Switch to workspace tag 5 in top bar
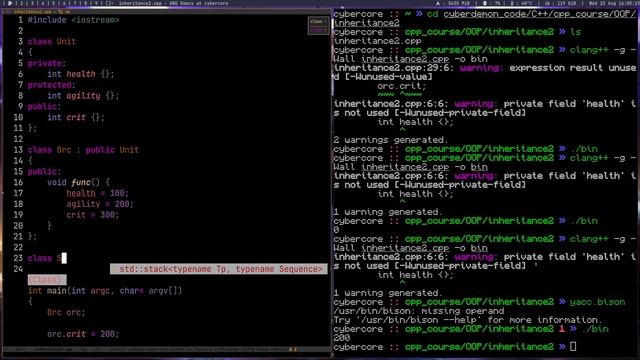 [53, 3]
